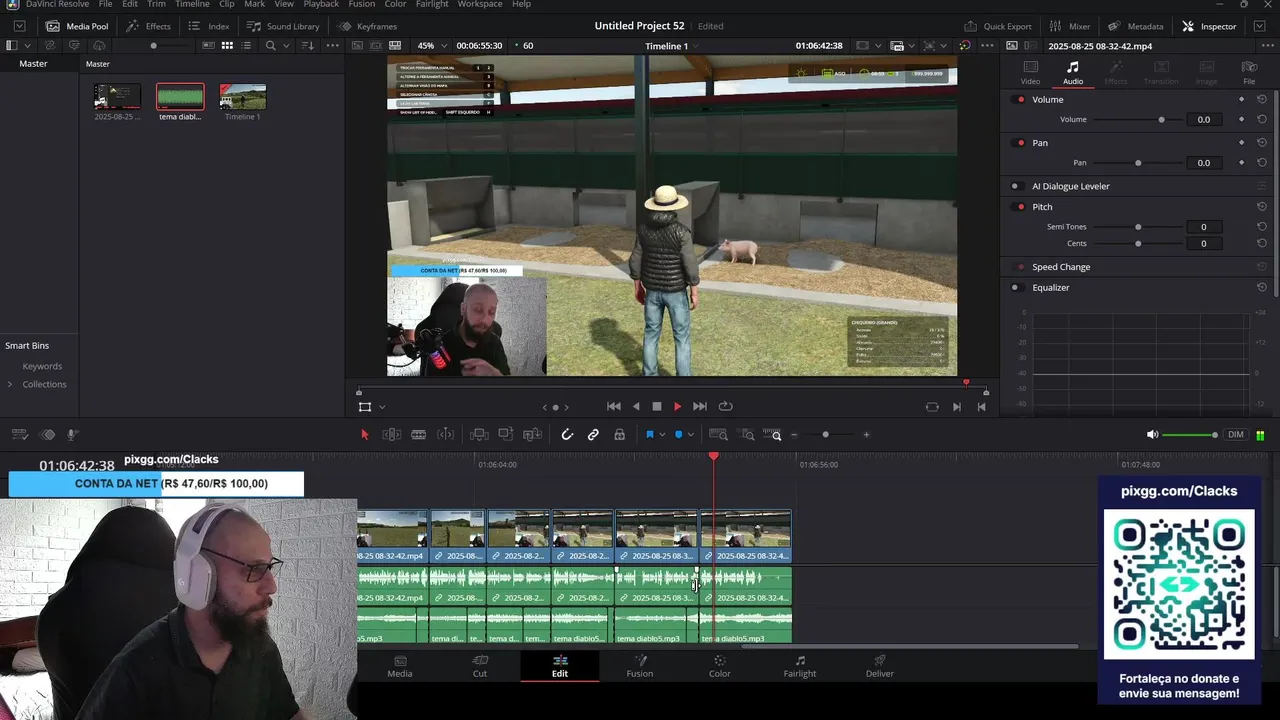Toggle the Loop playback icon
Image resolution: width=1280 pixels, height=720 pixels.
click(x=726, y=407)
